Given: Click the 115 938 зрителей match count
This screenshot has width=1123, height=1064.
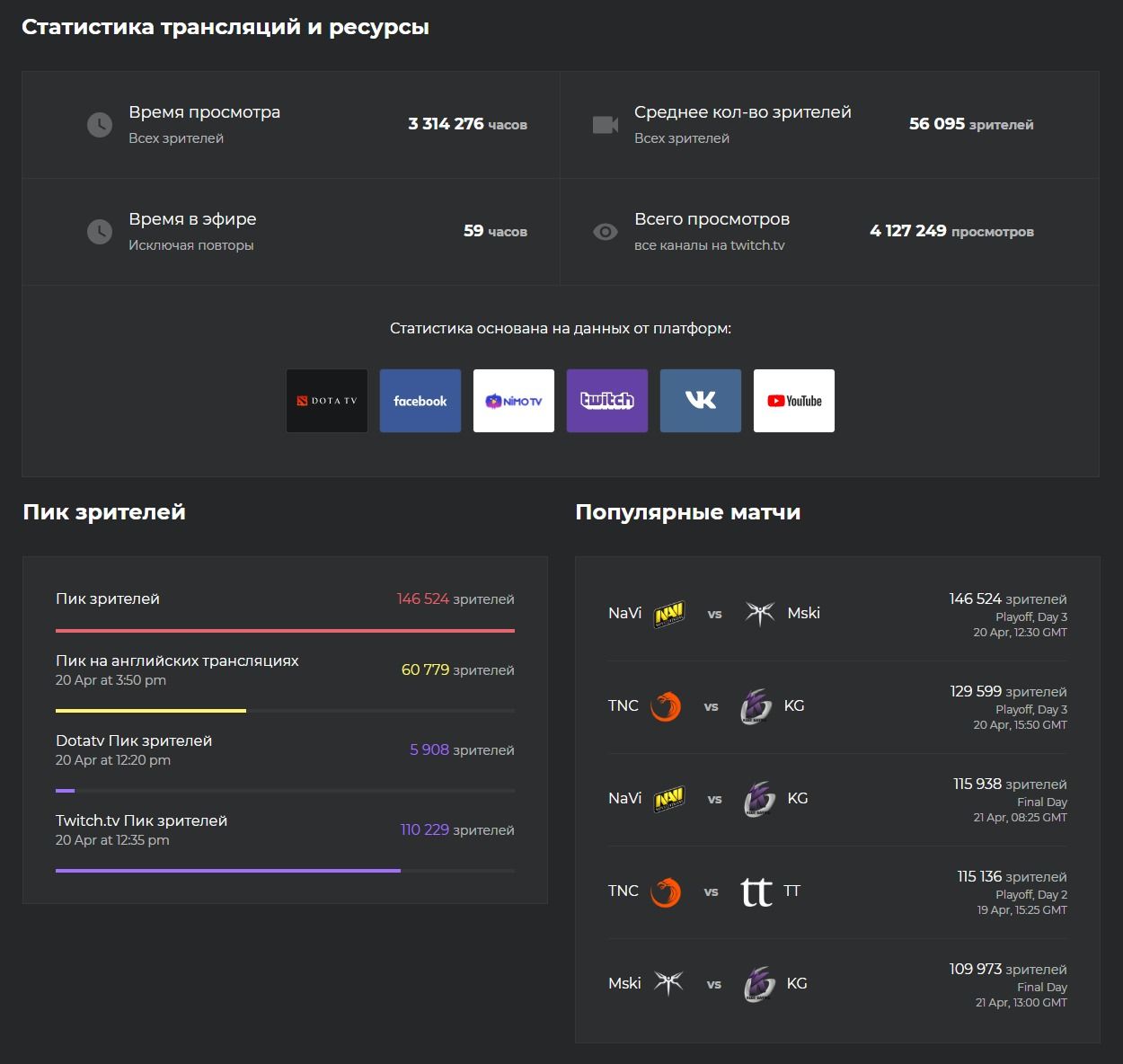Looking at the screenshot, I should click(x=1011, y=785).
